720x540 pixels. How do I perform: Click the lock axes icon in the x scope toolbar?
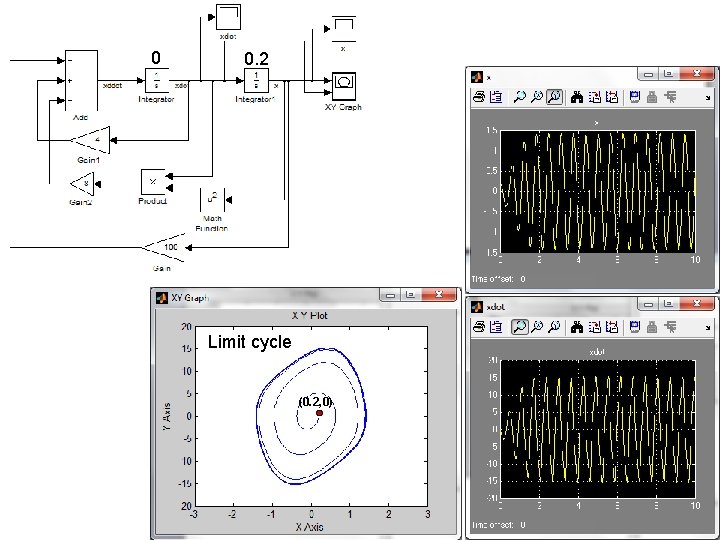pos(652,97)
